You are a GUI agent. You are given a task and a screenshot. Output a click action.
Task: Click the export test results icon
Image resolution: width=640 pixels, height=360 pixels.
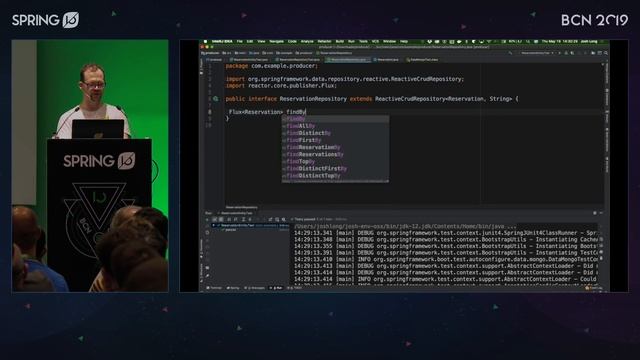tap(277, 220)
